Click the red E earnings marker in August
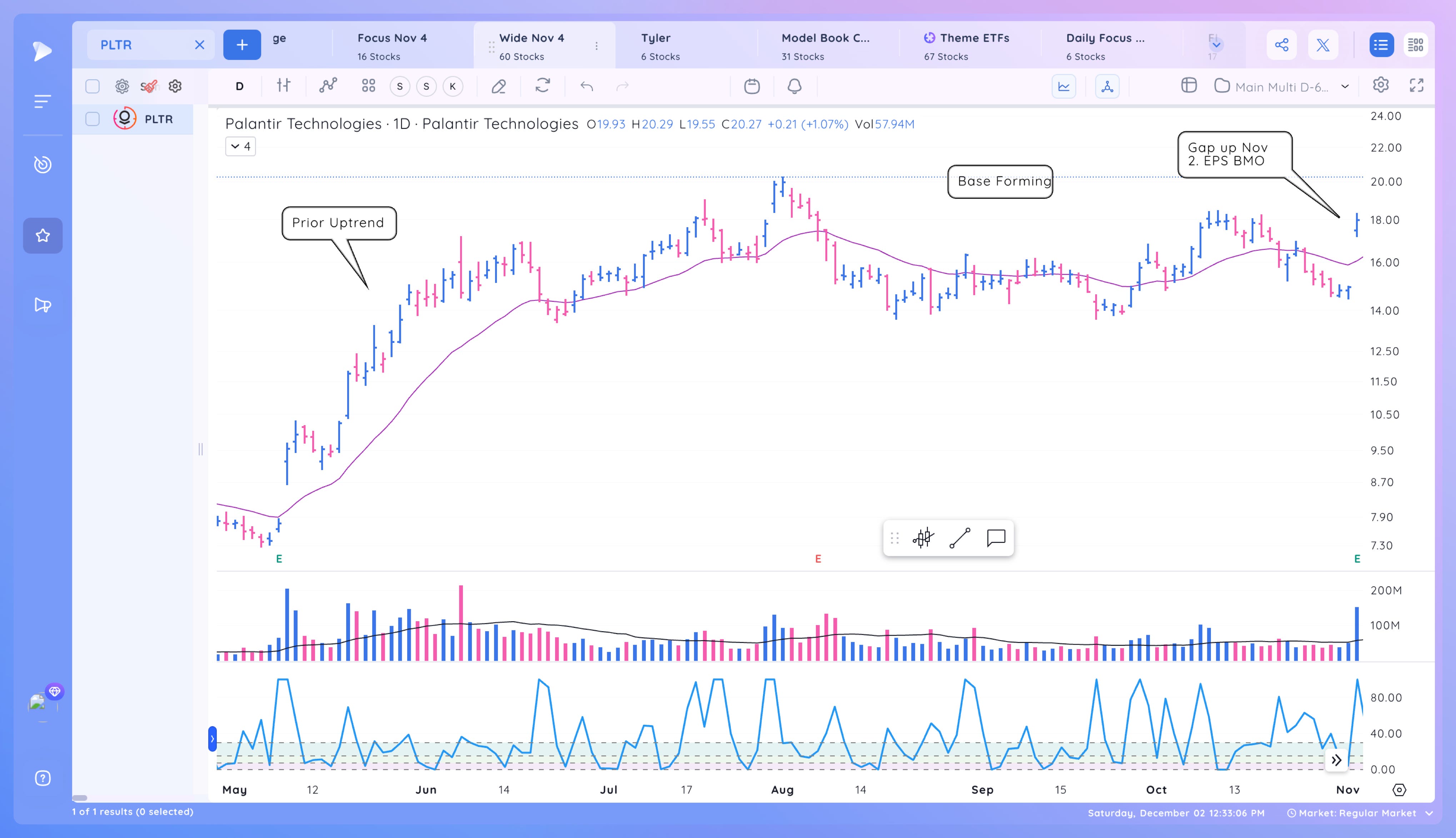 click(x=818, y=559)
